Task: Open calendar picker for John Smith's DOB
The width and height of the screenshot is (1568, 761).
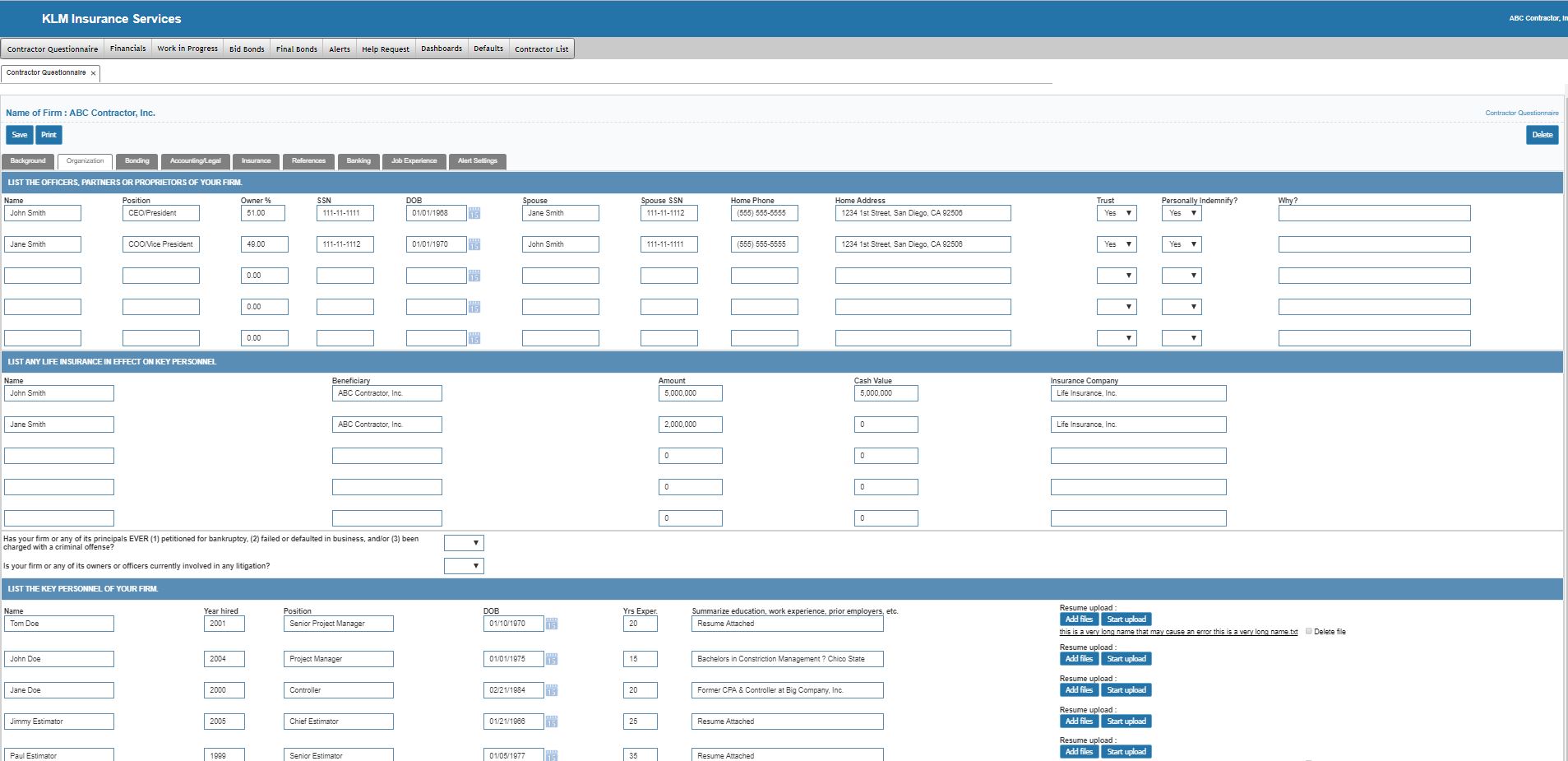Action: (474, 214)
